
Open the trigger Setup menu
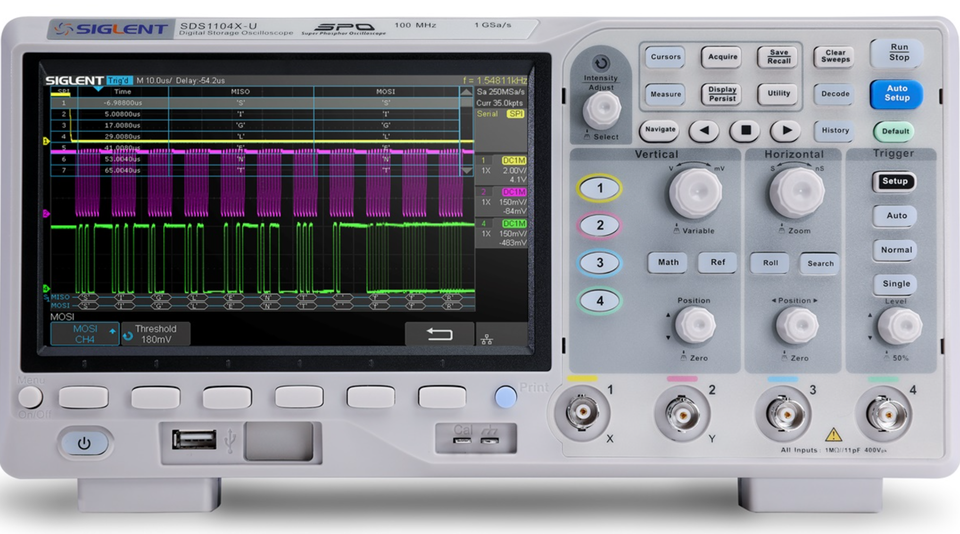(x=894, y=181)
